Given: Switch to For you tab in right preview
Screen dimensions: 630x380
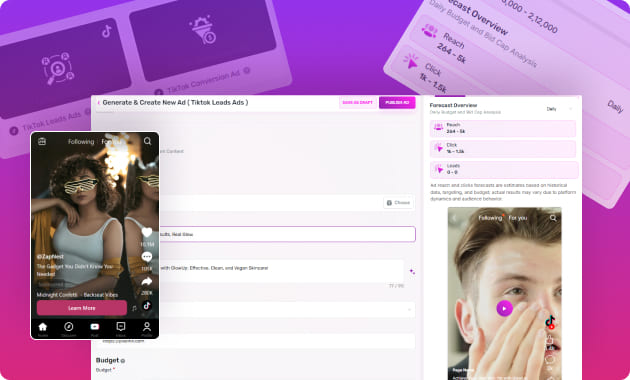Looking at the screenshot, I should point(518,218).
